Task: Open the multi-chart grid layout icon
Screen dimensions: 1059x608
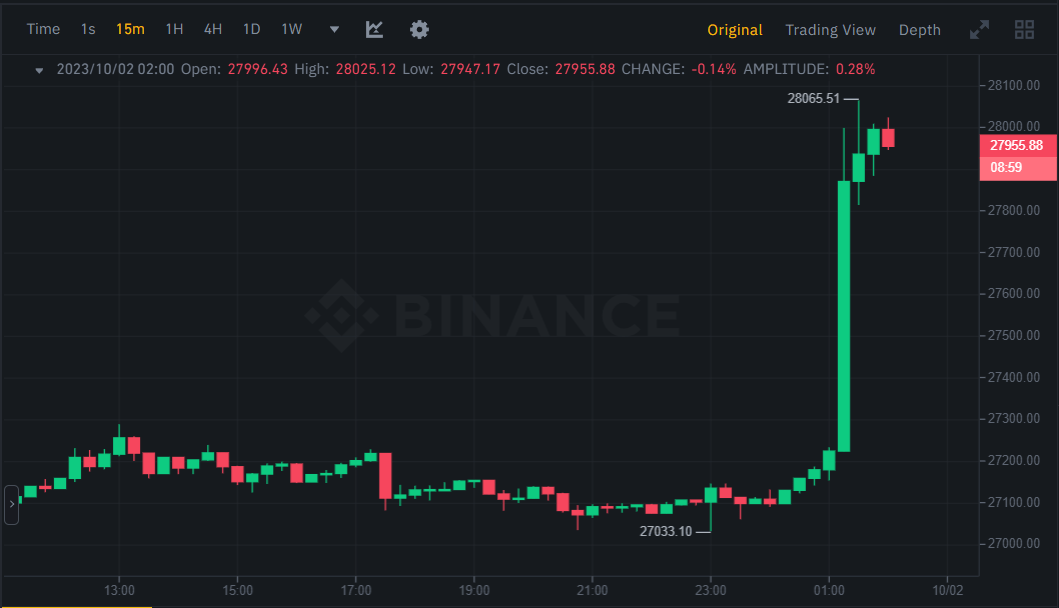Action: coord(1024,30)
